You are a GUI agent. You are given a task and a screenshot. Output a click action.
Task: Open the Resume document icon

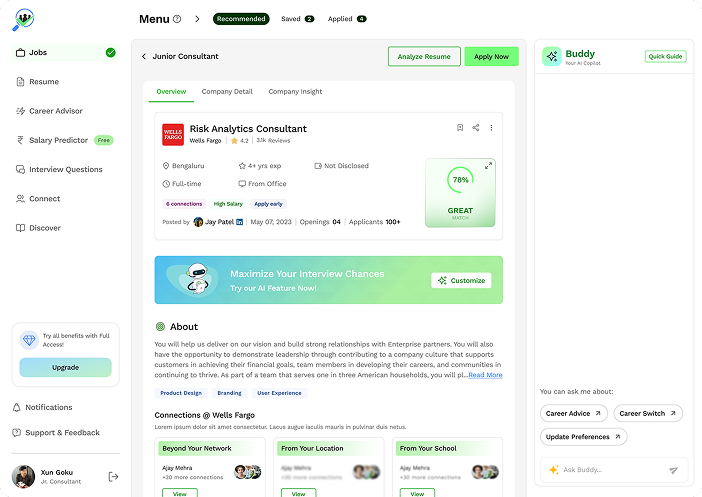coord(20,81)
